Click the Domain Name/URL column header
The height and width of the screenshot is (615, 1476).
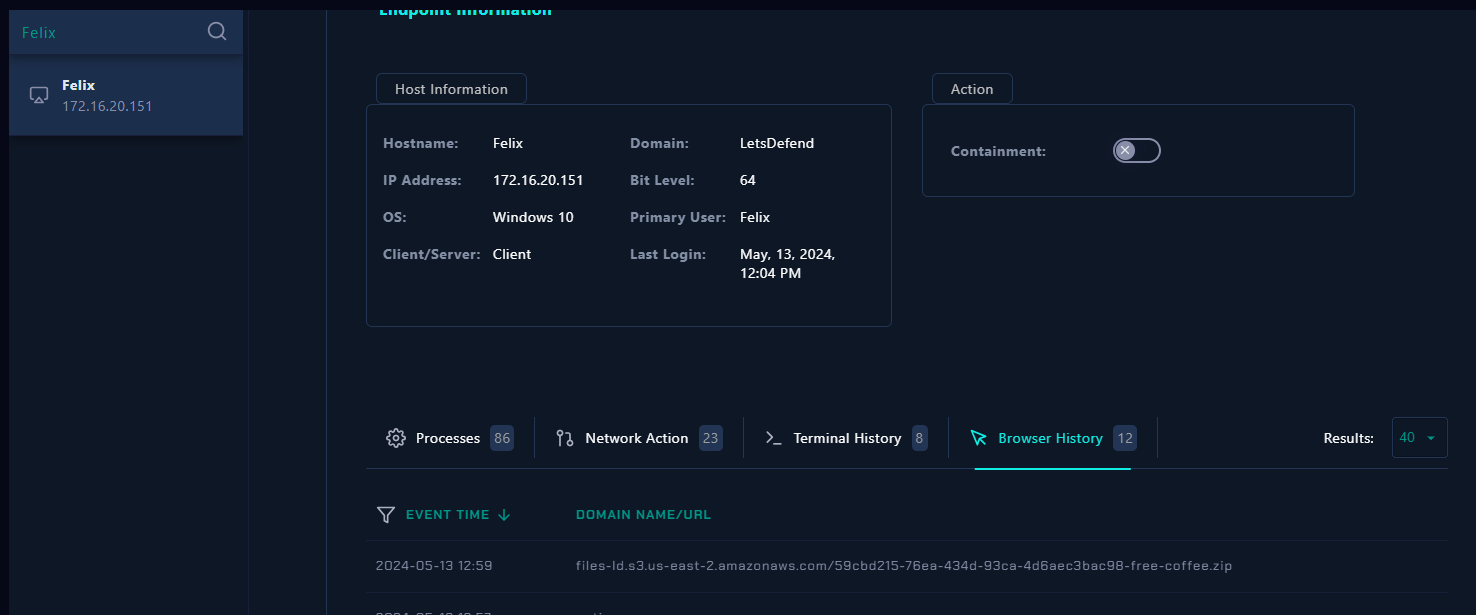pos(643,515)
